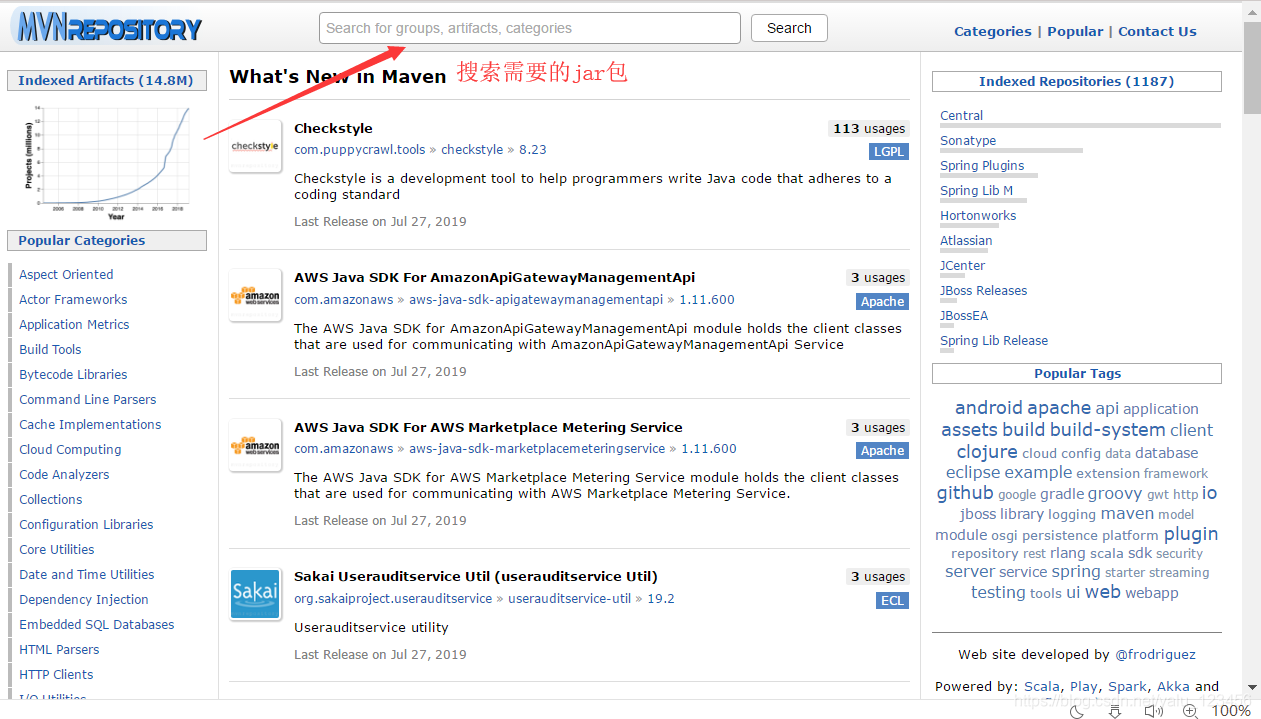Open the Central repository
Screen dimensions: 1261x719
click(961, 115)
